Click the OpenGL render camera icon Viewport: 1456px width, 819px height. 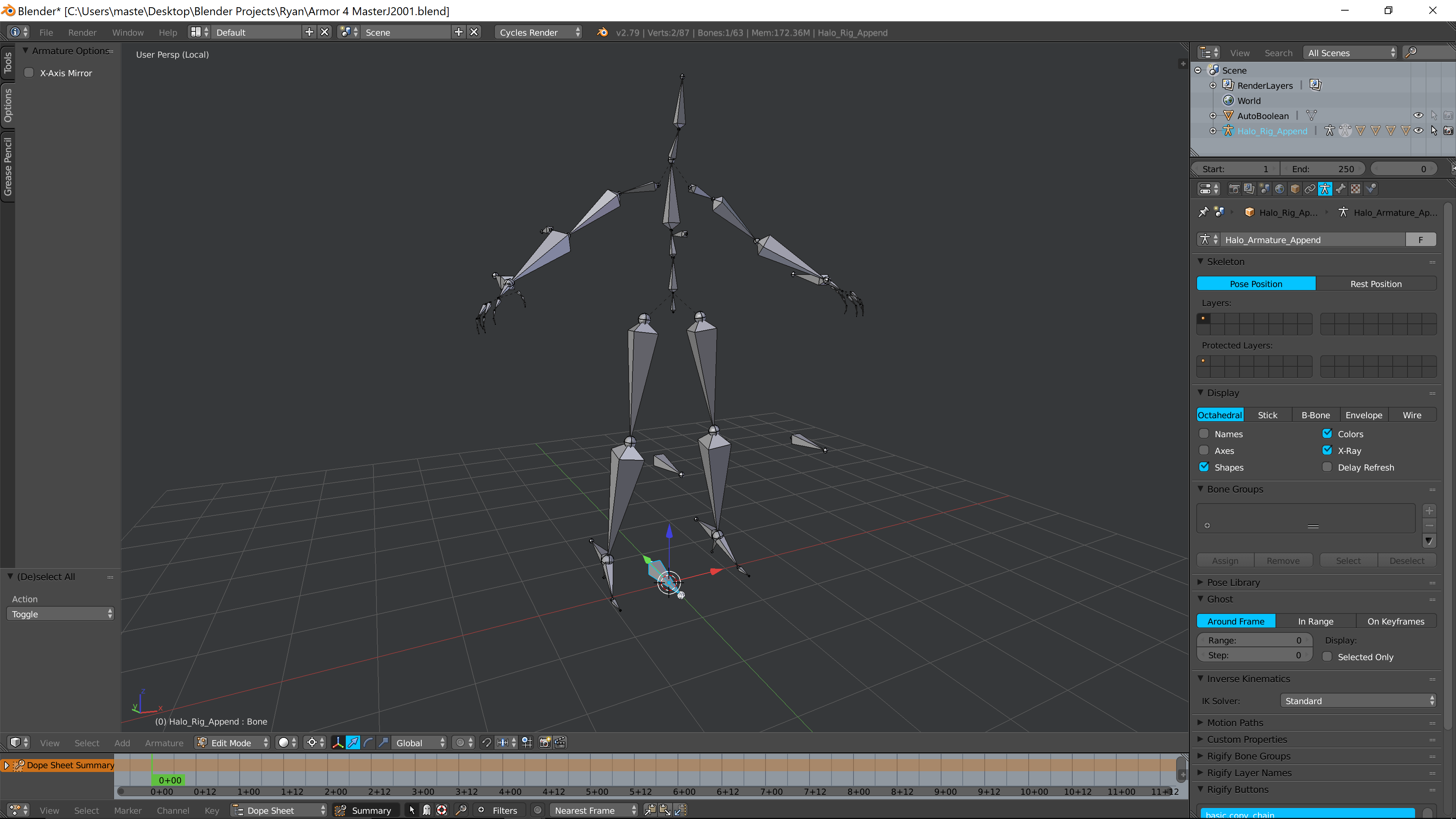click(545, 743)
